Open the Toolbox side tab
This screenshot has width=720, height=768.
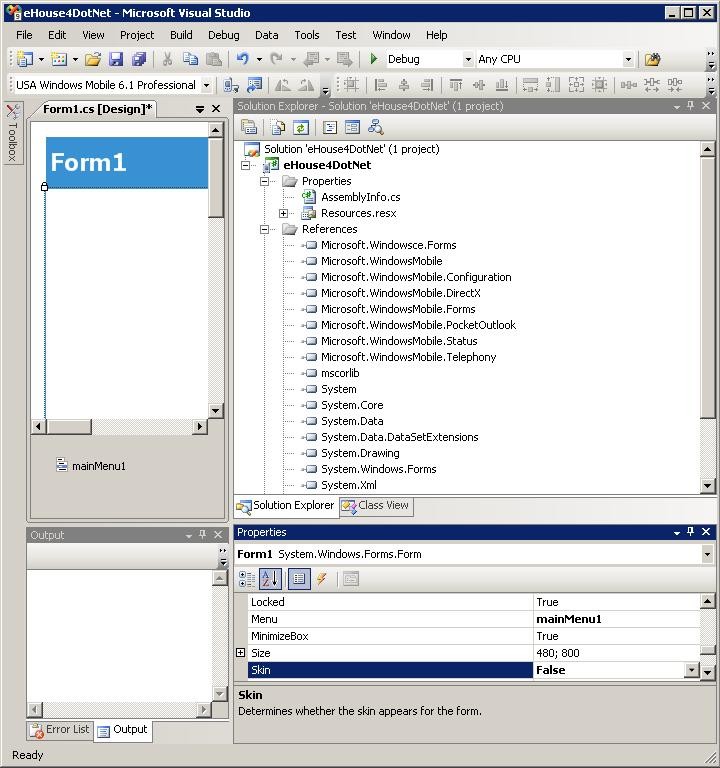click(x=13, y=134)
